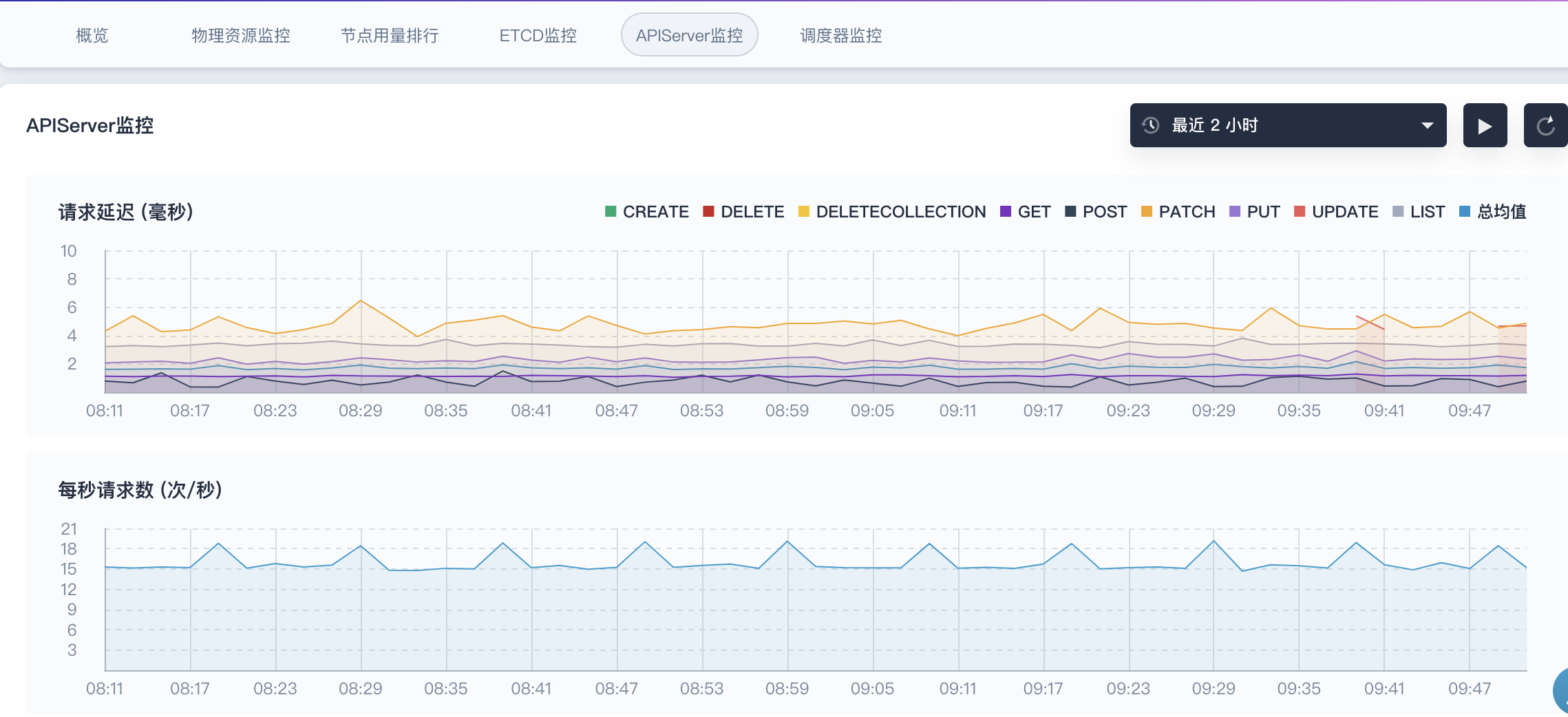Viewport: 1568px width, 717px height.
Task: Switch to 物理资源监控 tab
Action: coord(241,35)
